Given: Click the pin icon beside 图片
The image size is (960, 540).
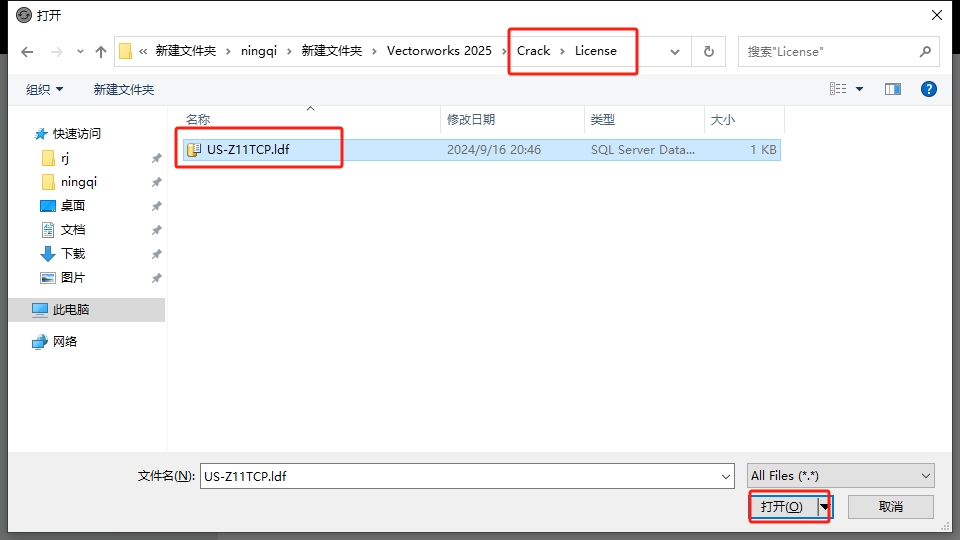Looking at the screenshot, I should pyautogui.click(x=157, y=278).
